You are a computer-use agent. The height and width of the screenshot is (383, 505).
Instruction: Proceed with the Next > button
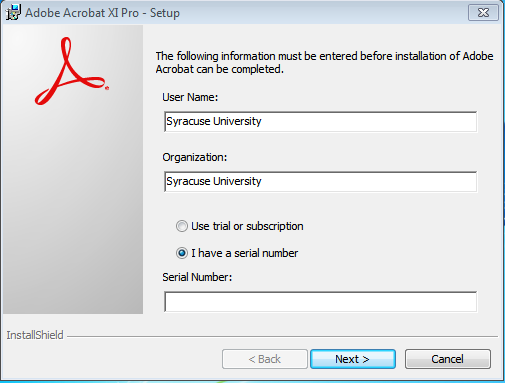click(x=353, y=359)
